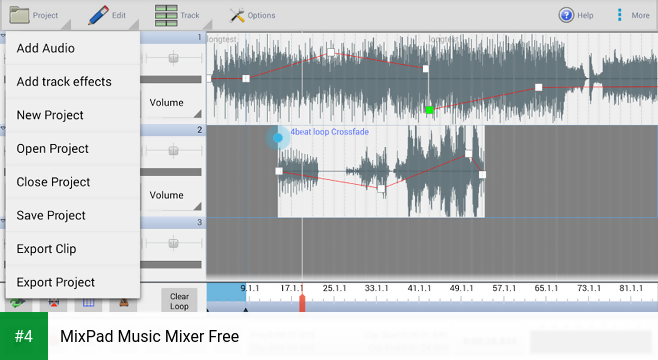Expand the Project button corner arrow
This screenshot has height=360, width=658.
click(66, 25)
